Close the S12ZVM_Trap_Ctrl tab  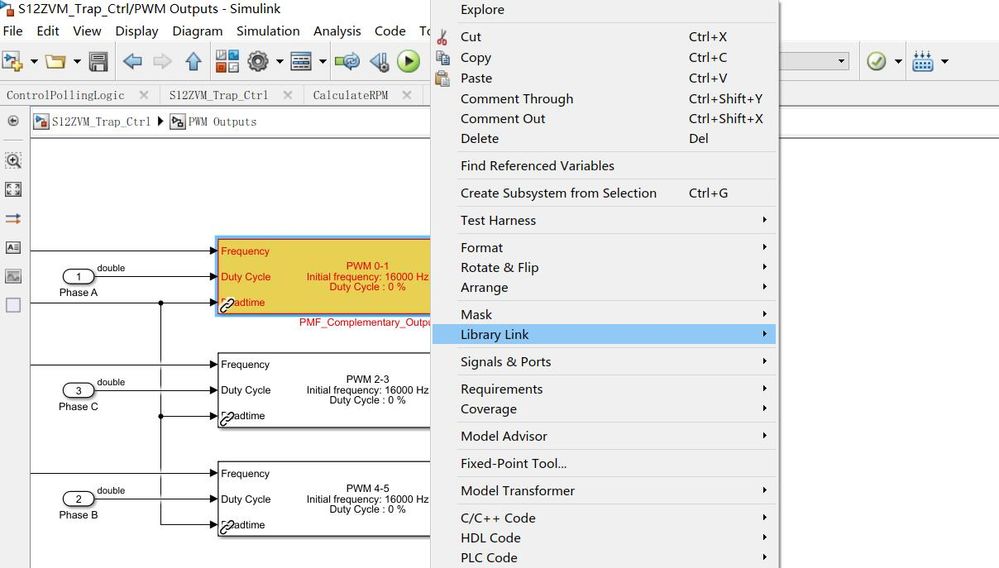click(x=288, y=95)
